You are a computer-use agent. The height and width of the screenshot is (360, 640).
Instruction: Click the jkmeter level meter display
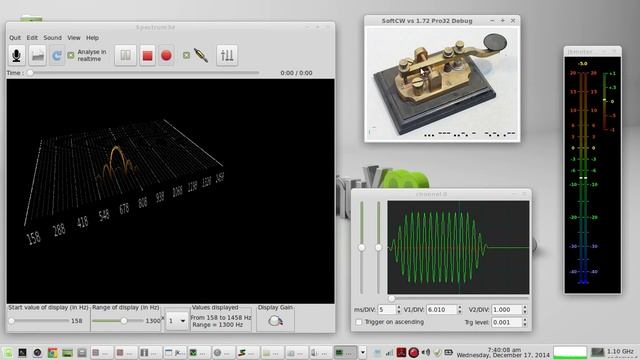pos(593,175)
